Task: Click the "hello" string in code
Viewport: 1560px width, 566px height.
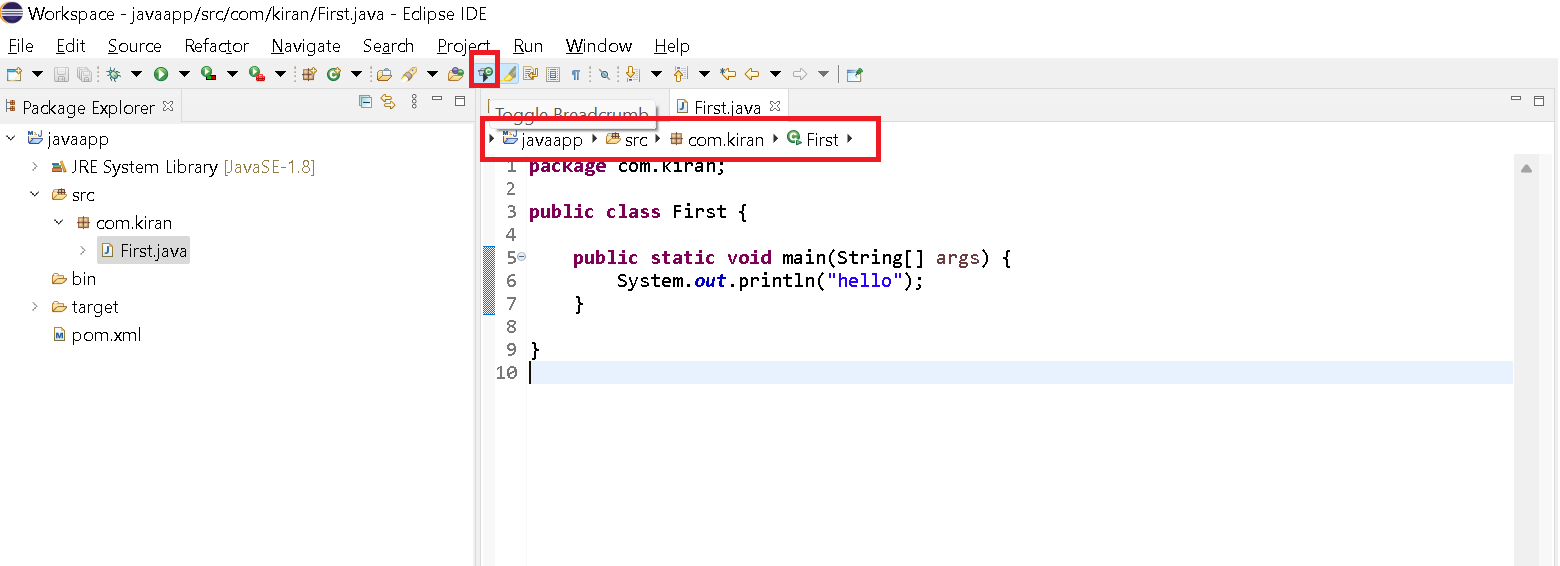Action: pyautogui.click(x=865, y=281)
